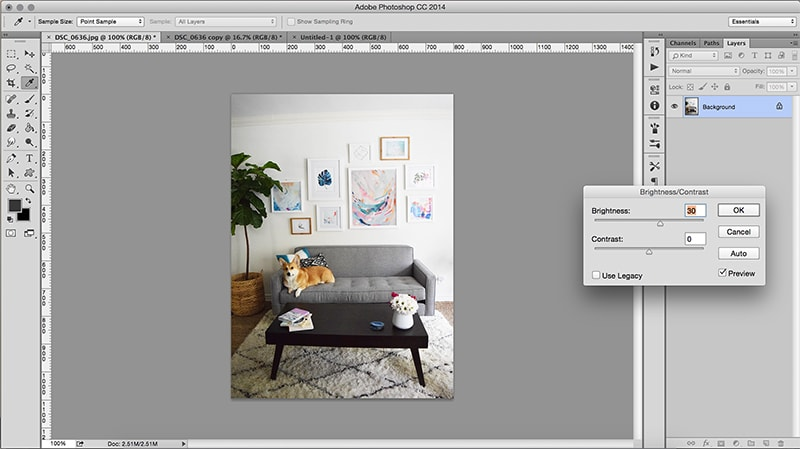Viewport: 800px width, 449px height.
Task: Click Create new layer icon
Action: coord(766,443)
